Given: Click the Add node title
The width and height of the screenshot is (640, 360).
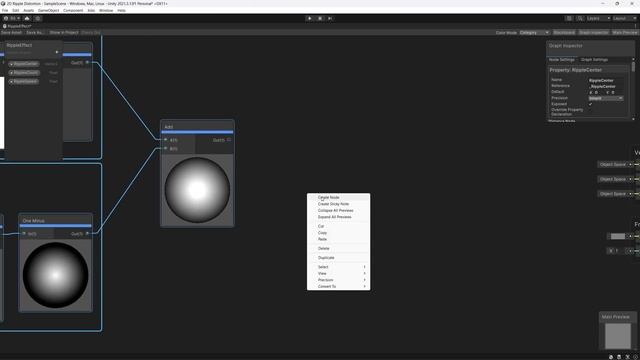Looking at the screenshot, I should (x=169, y=127).
